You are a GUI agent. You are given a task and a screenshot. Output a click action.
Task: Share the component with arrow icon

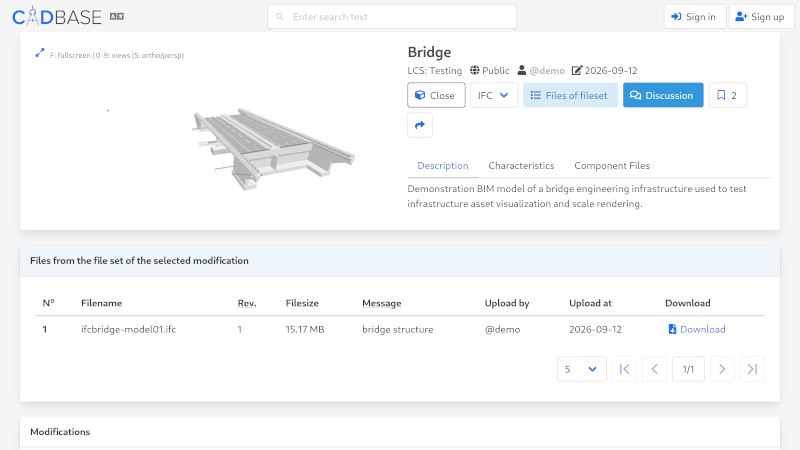420,125
